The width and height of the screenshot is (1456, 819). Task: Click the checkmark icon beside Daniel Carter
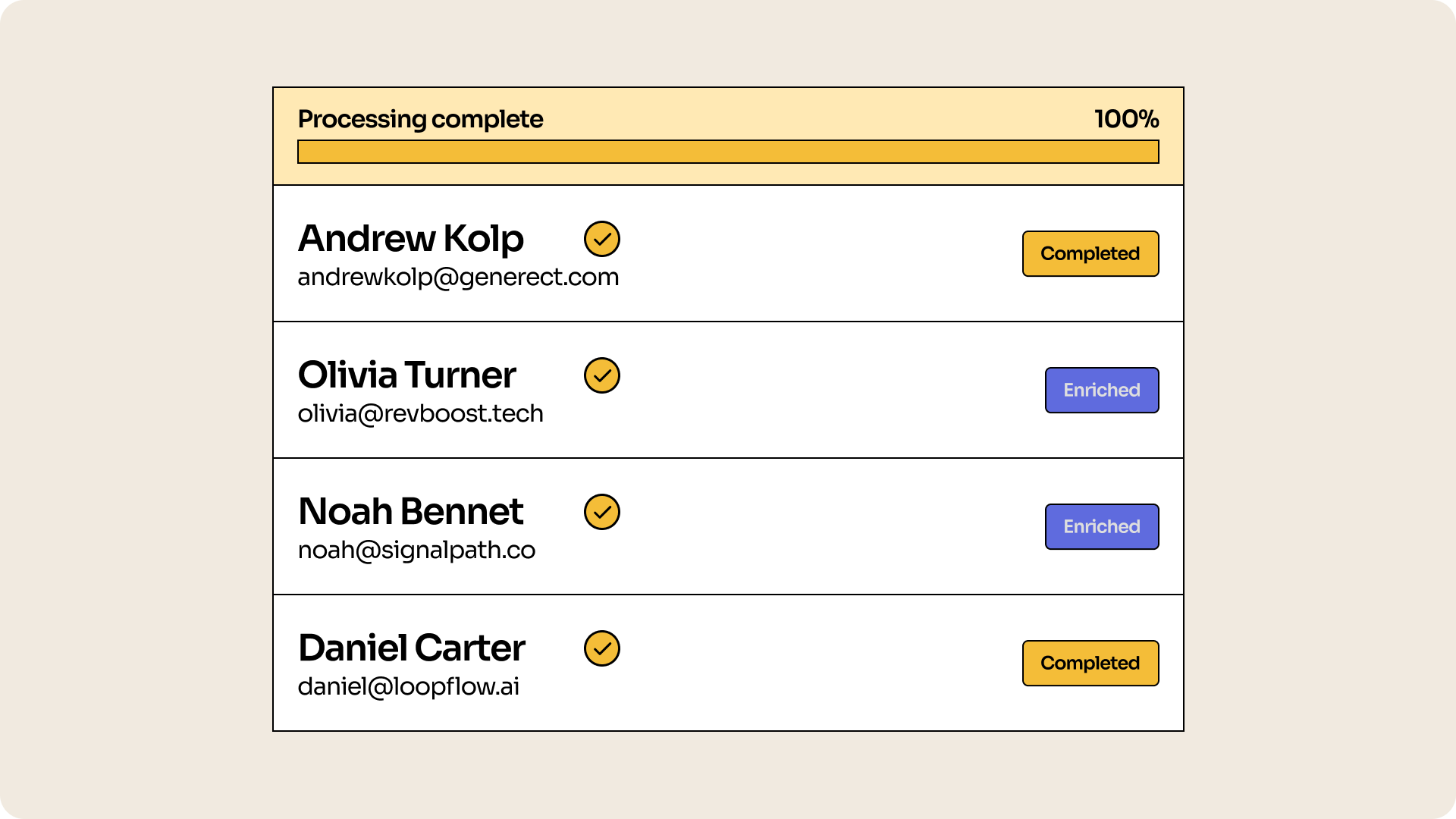pos(602,648)
